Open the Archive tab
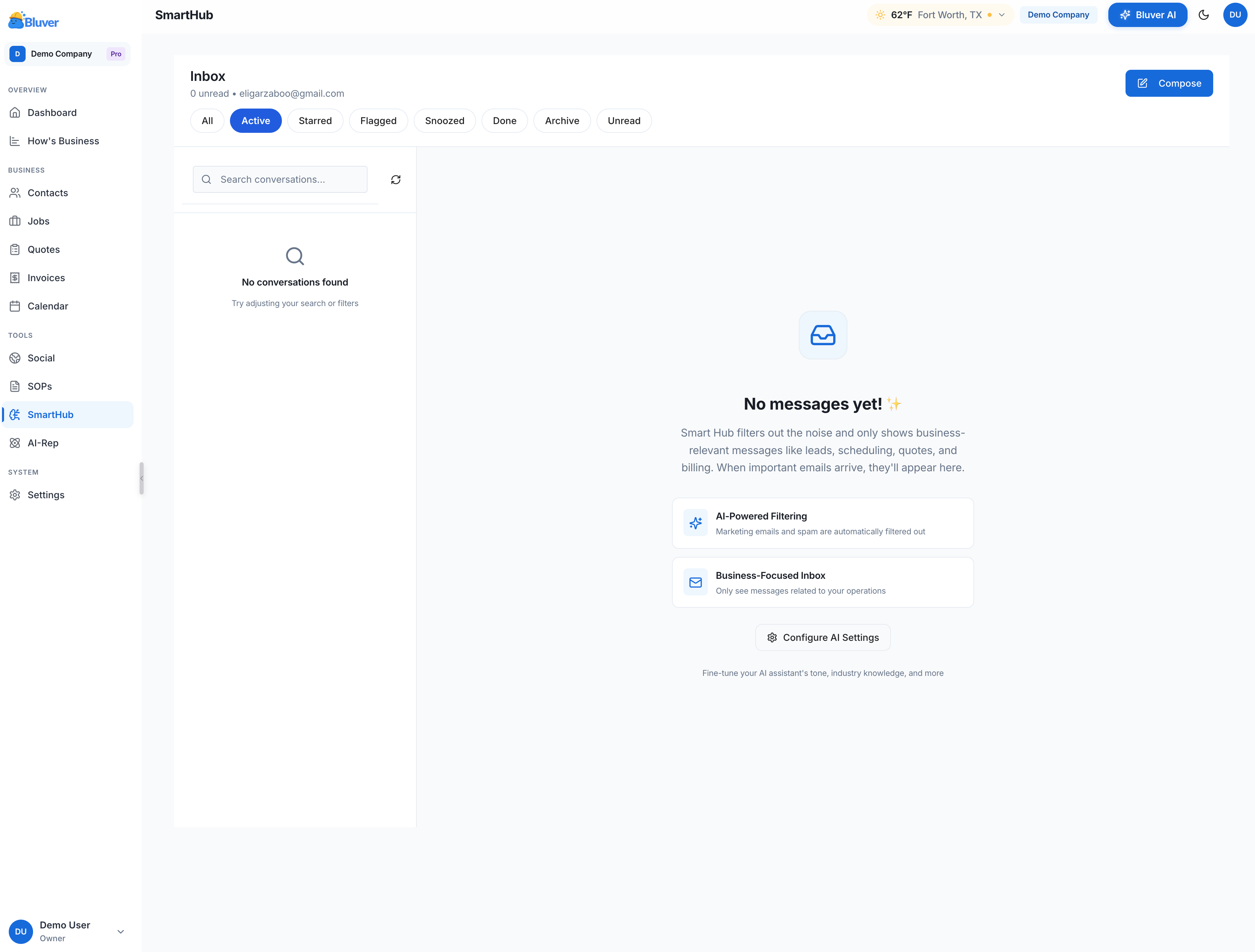 pos(562,121)
